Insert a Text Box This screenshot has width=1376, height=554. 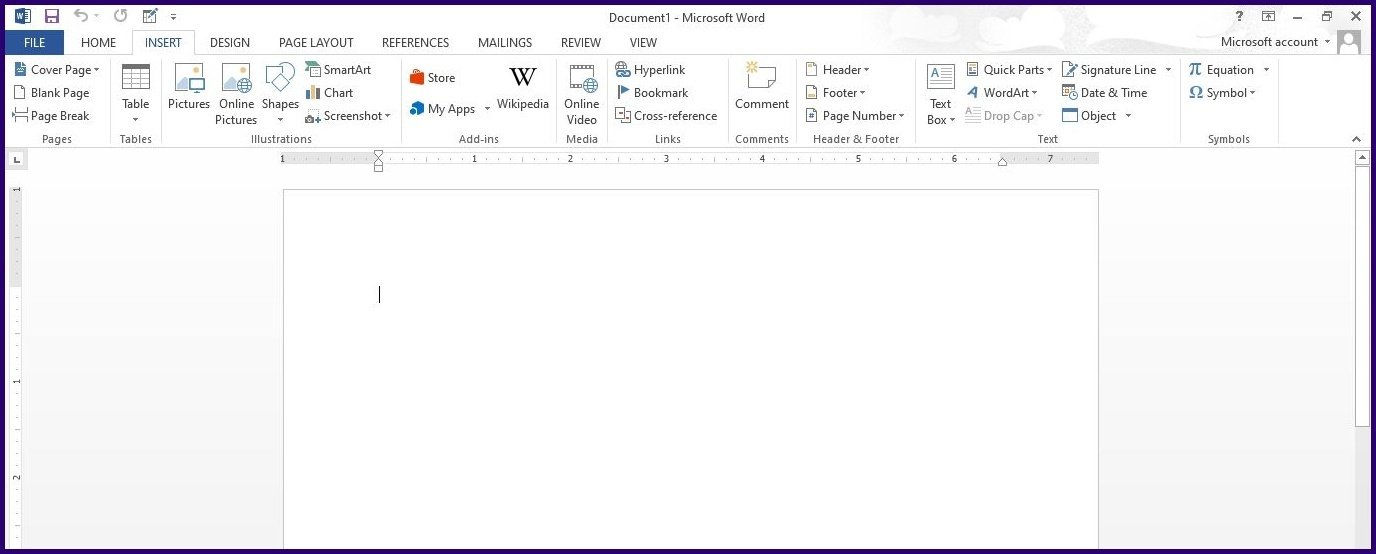pos(941,94)
